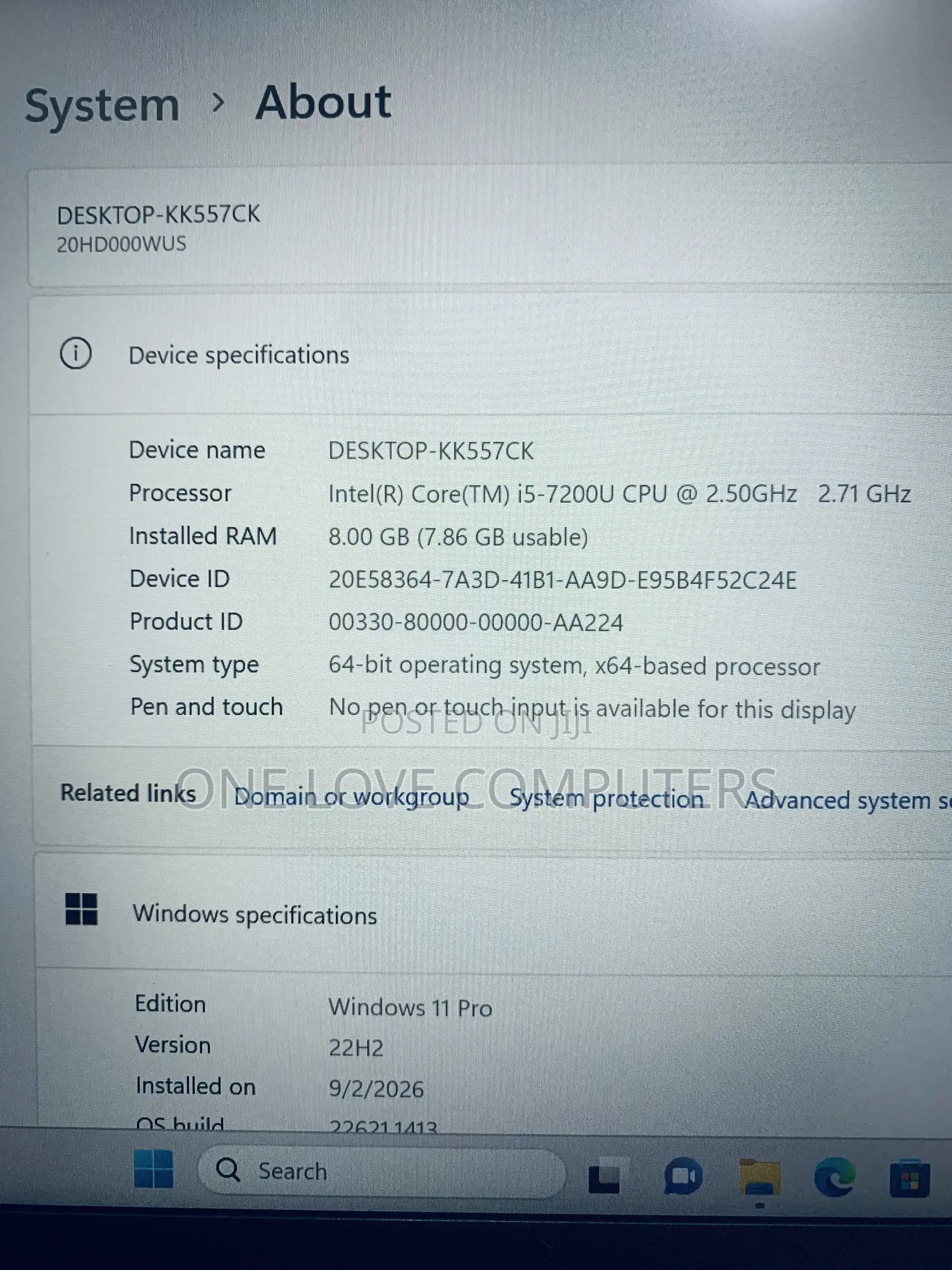Open the Windows Start menu
Image resolution: width=952 pixels, height=1270 pixels.
tap(154, 1169)
